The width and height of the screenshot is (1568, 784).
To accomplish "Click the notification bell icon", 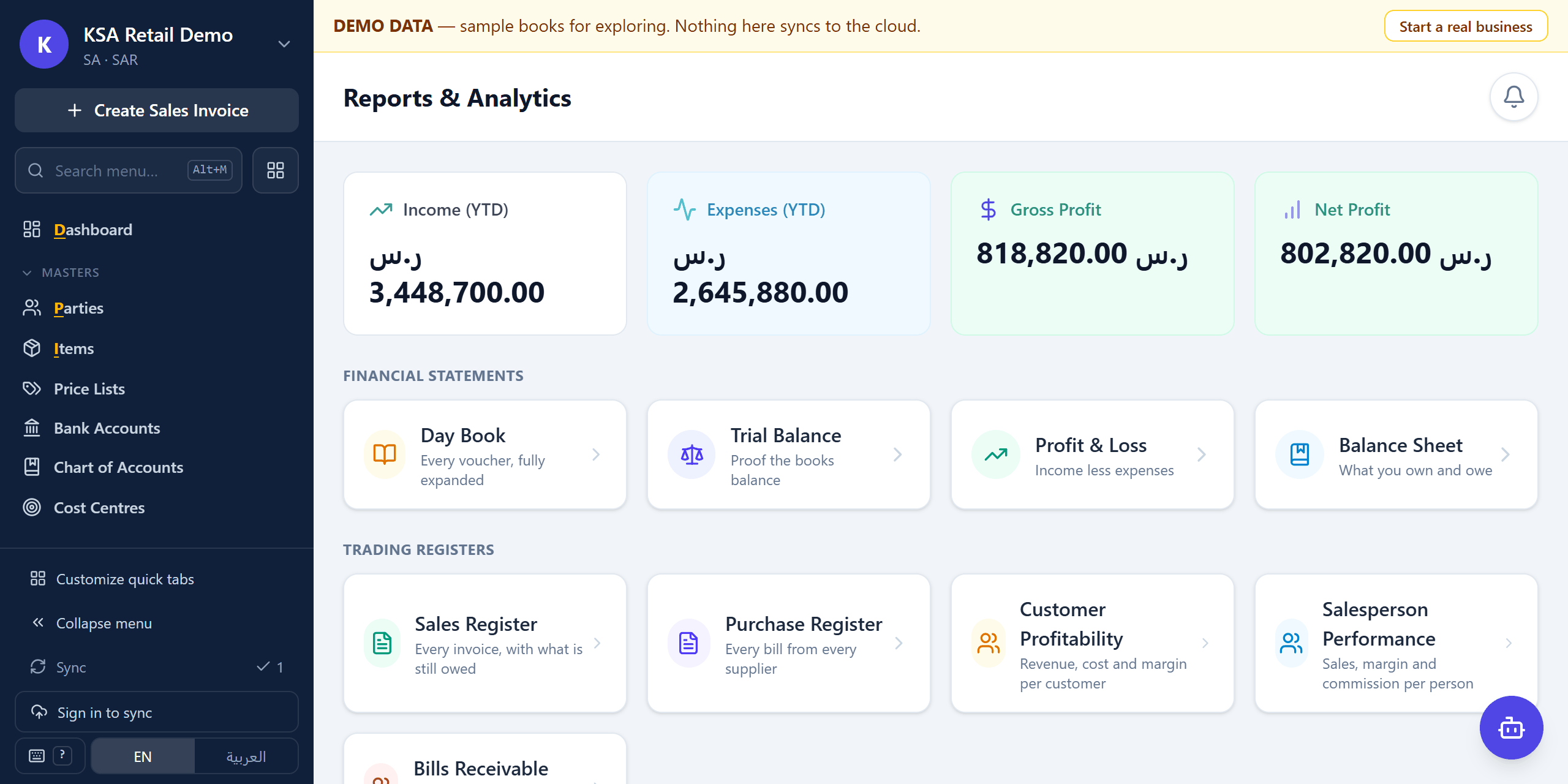I will 1513,97.
